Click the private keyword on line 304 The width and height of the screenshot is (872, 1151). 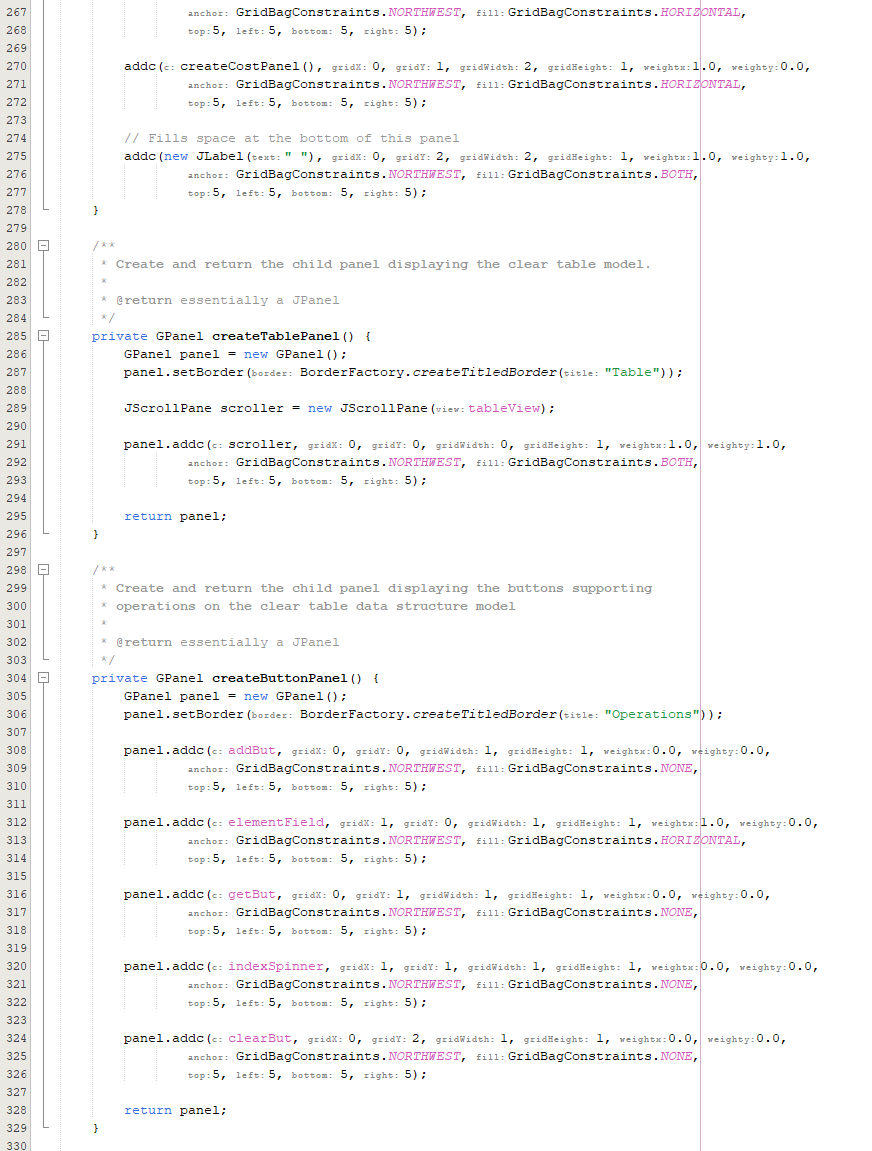click(119, 678)
